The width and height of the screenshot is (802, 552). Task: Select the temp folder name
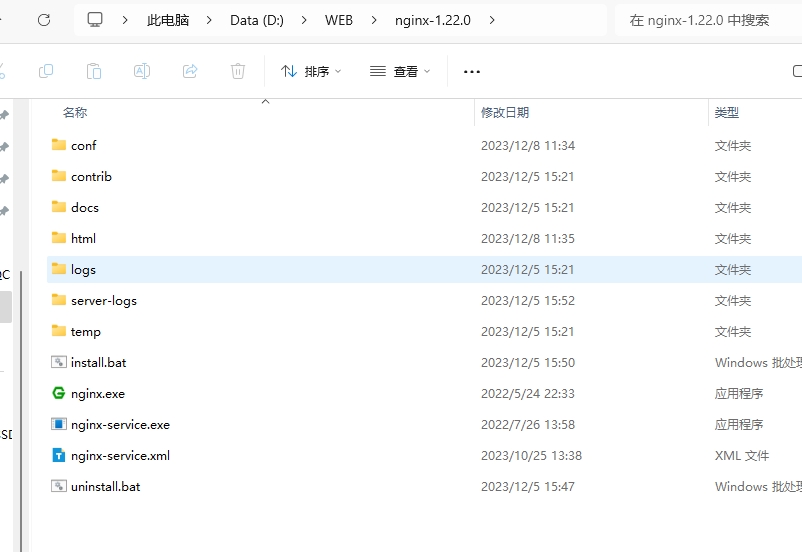tap(85, 332)
